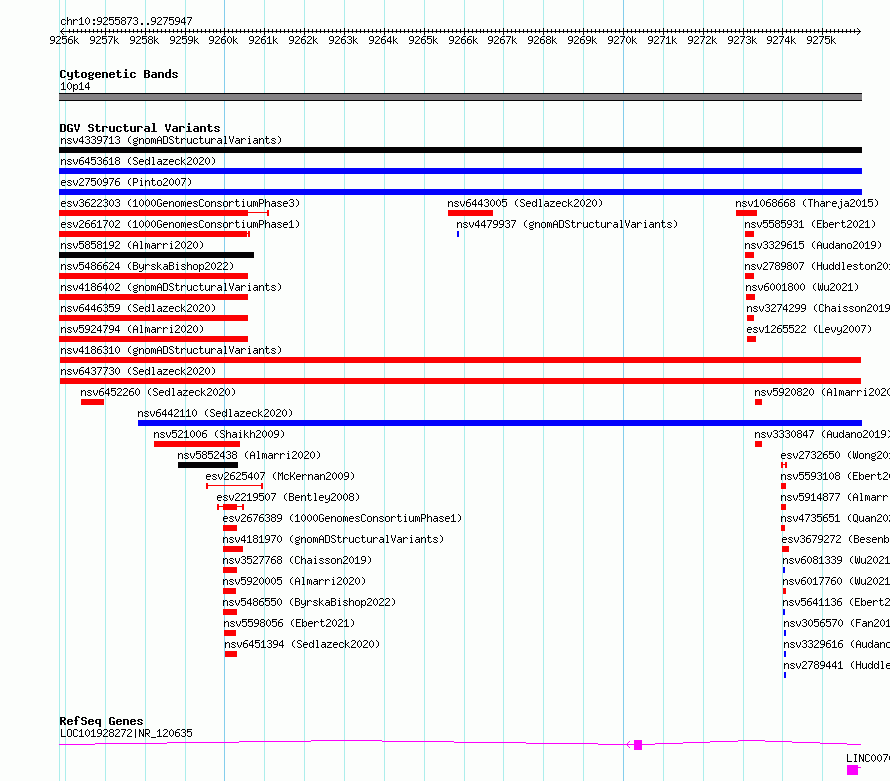Click the RefSeq Genes track title

102,721
